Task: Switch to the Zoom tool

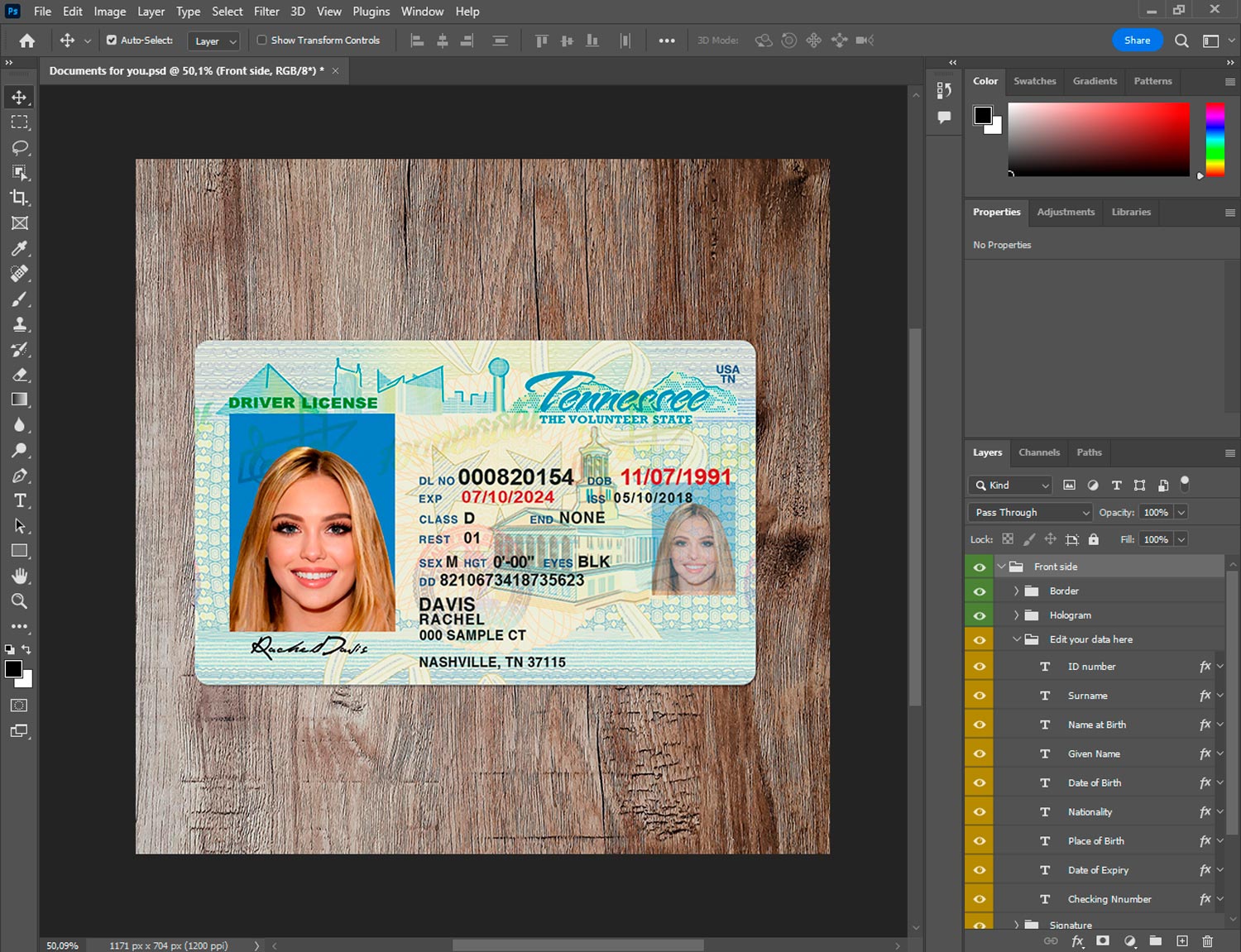Action: pos(19,601)
